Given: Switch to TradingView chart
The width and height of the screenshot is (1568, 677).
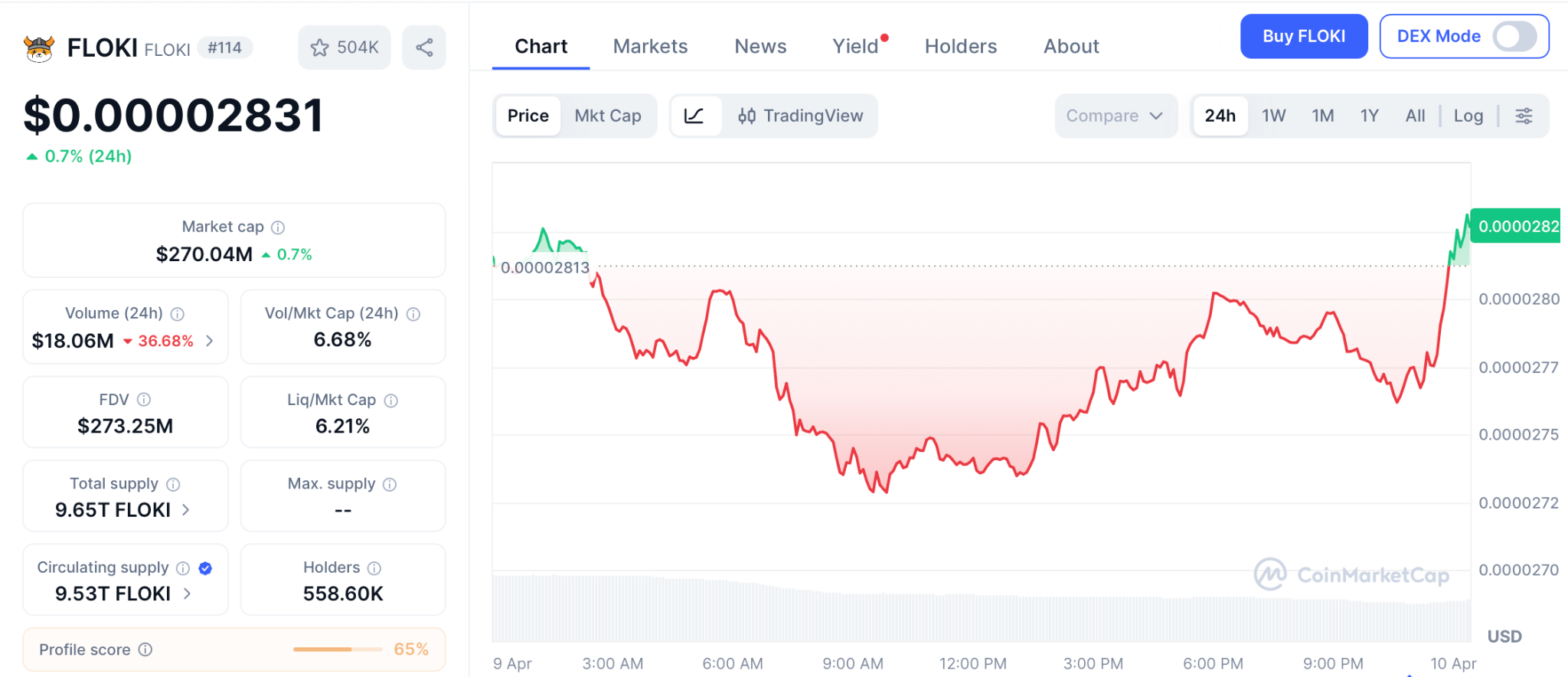Looking at the screenshot, I should coord(800,116).
